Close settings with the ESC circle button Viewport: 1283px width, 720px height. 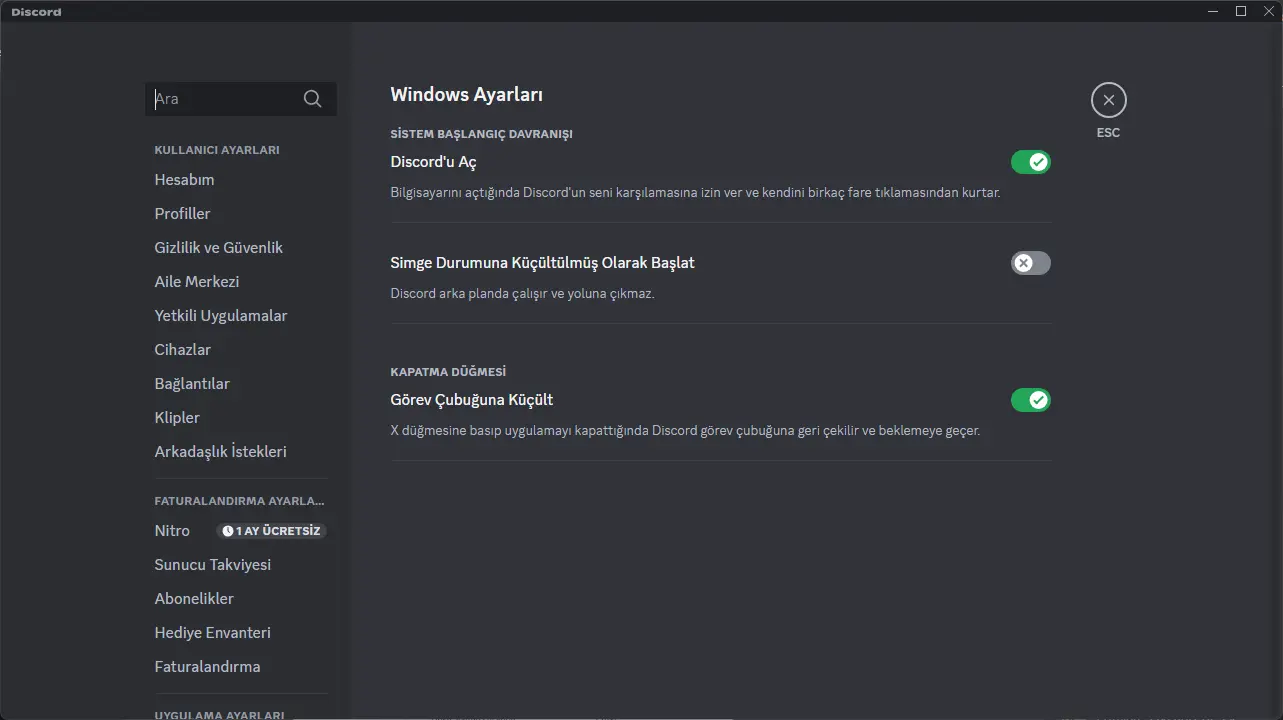[1108, 100]
